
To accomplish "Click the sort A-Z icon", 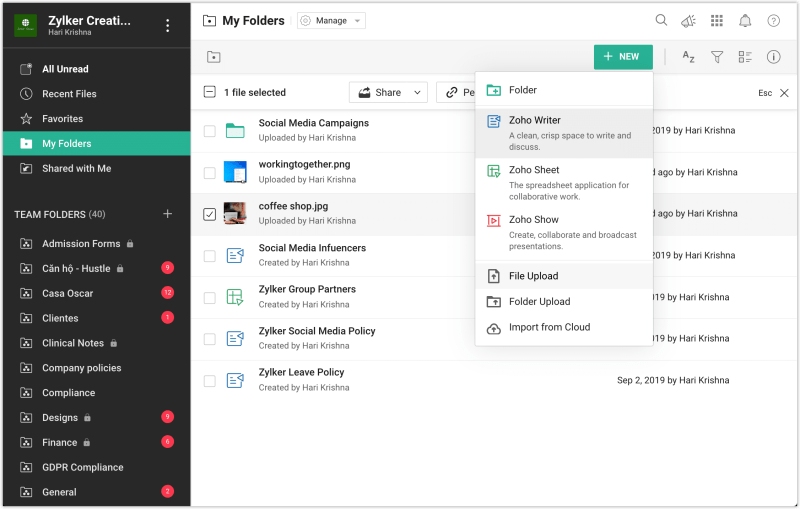I will [x=688, y=57].
